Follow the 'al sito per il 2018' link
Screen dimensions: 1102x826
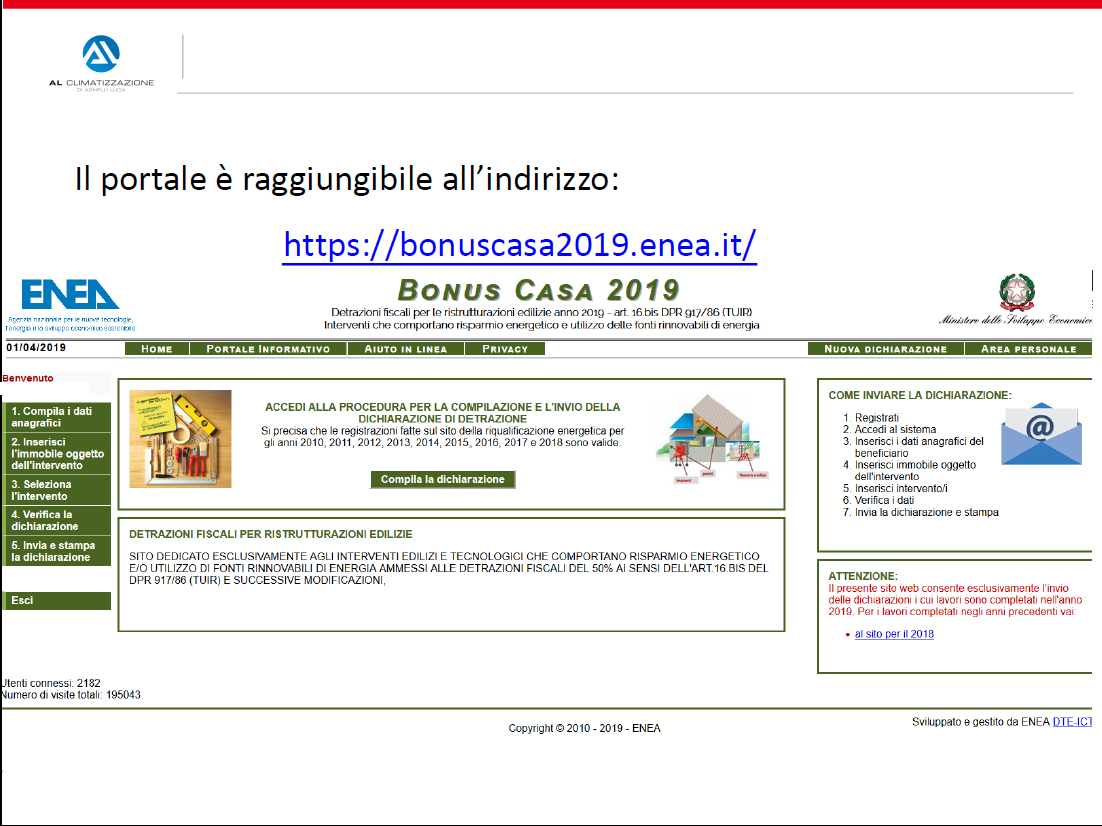click(x=894, y=634)
